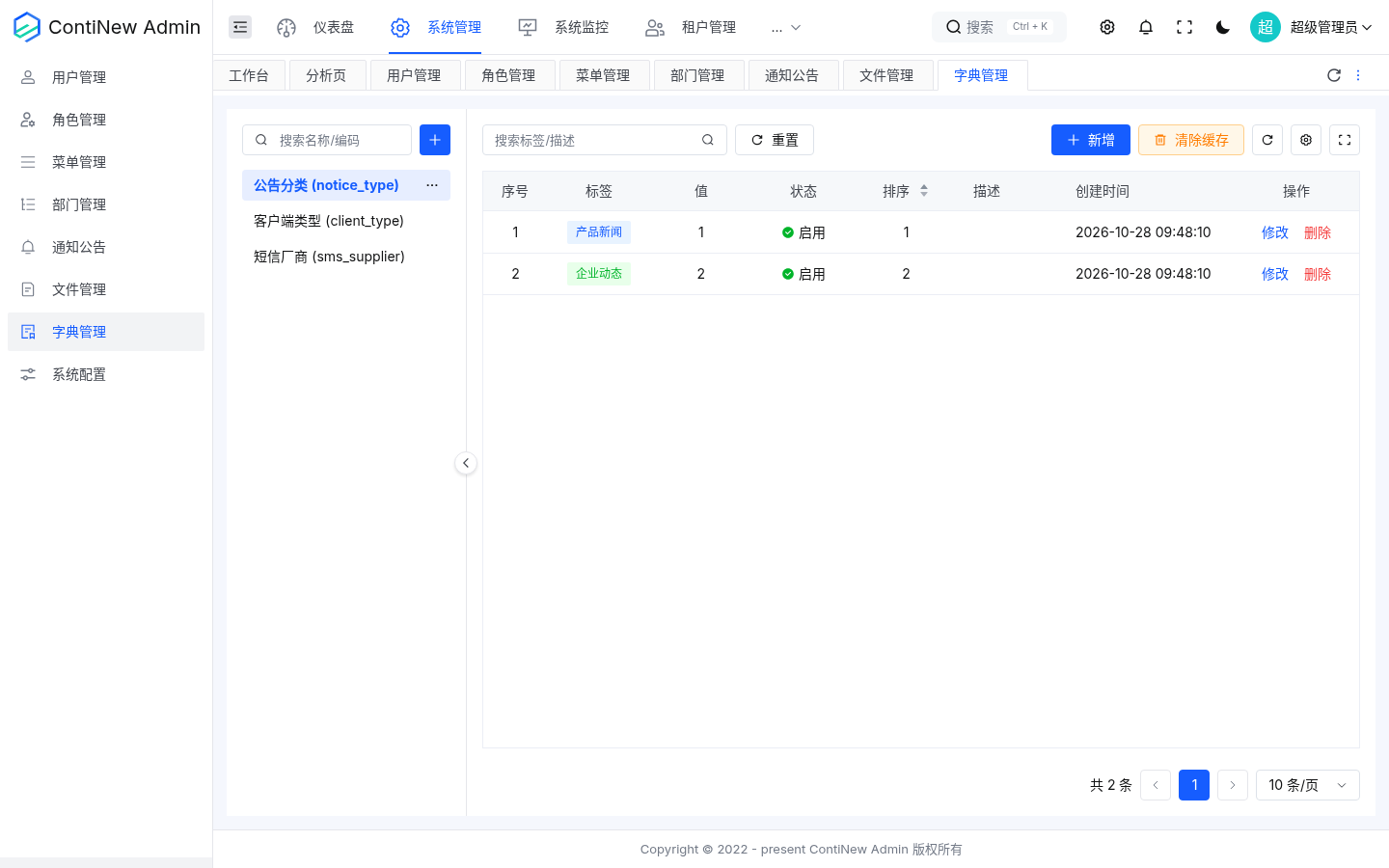Go to the next pagination page
Viewport: 1389px width, 868px height.
point(1233,785)
